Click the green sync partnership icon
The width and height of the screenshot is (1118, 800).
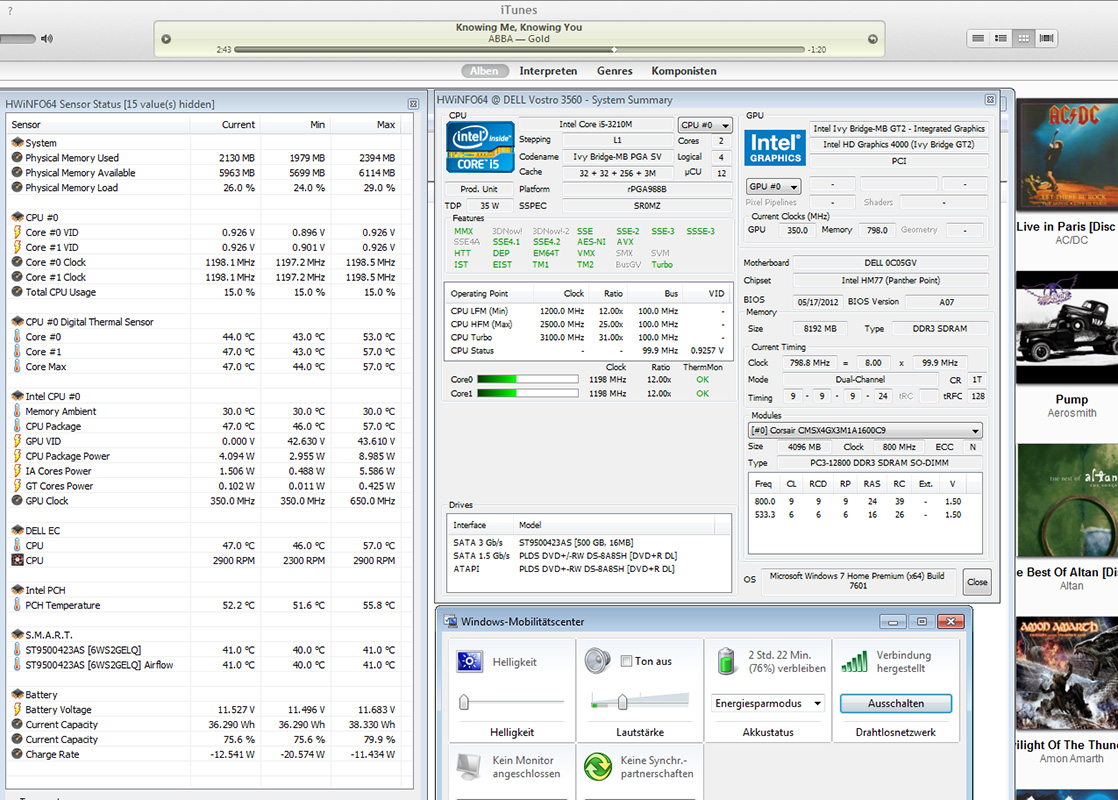point(598,766)
